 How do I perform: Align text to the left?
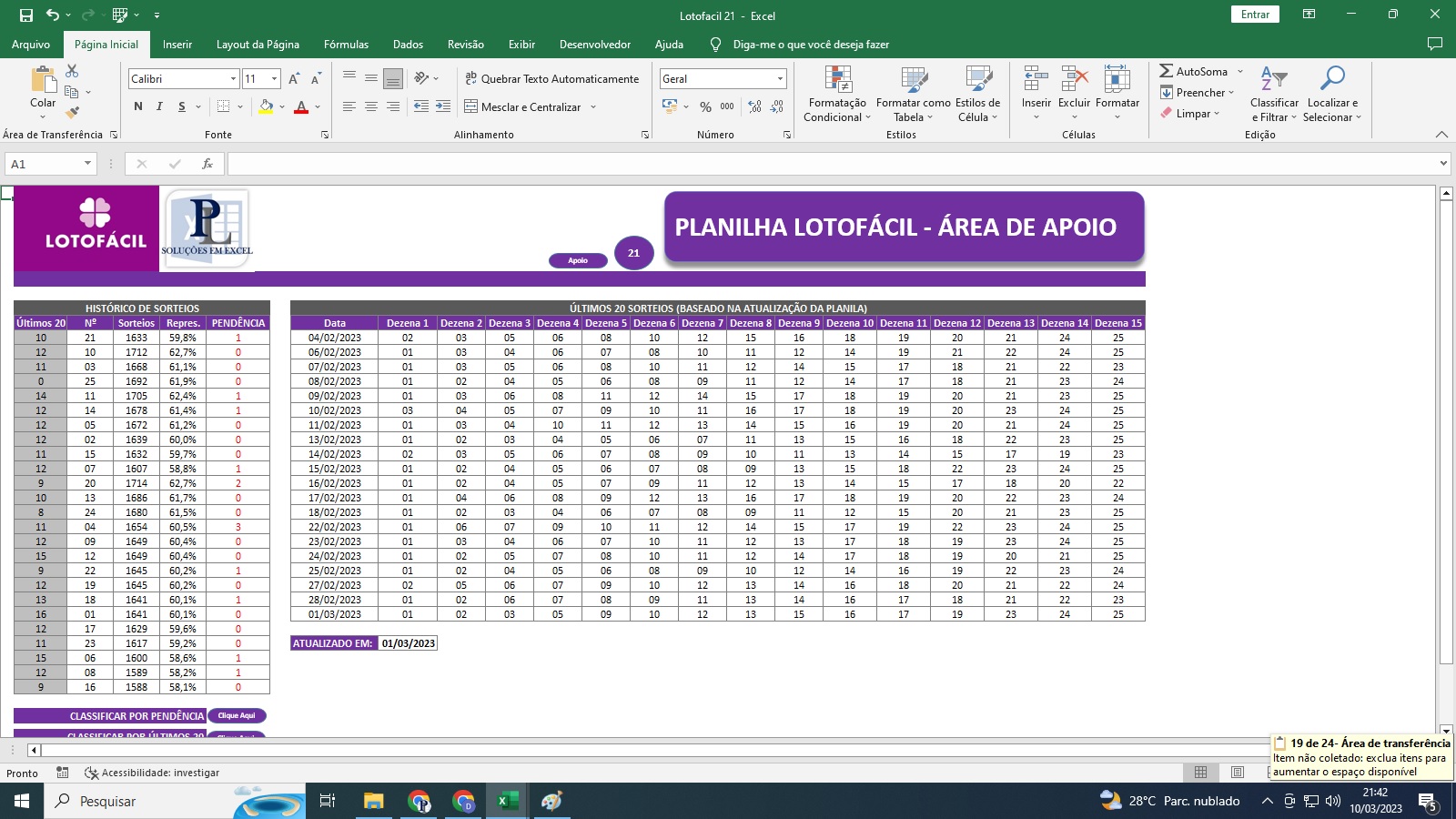tap(349, 106)
